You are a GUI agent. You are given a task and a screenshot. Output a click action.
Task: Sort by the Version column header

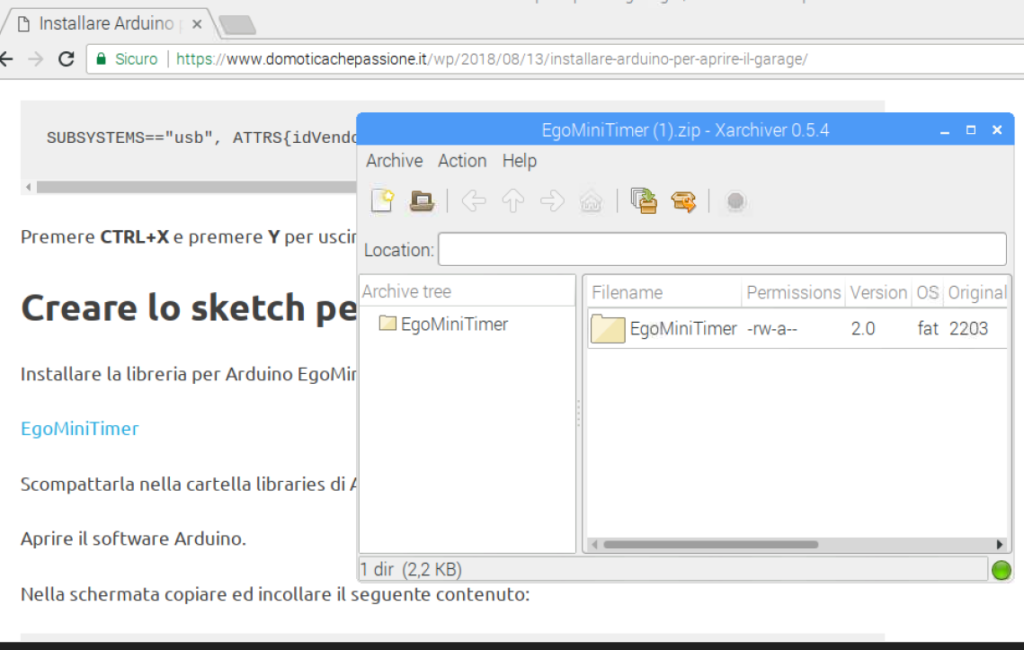pos(878,293)
